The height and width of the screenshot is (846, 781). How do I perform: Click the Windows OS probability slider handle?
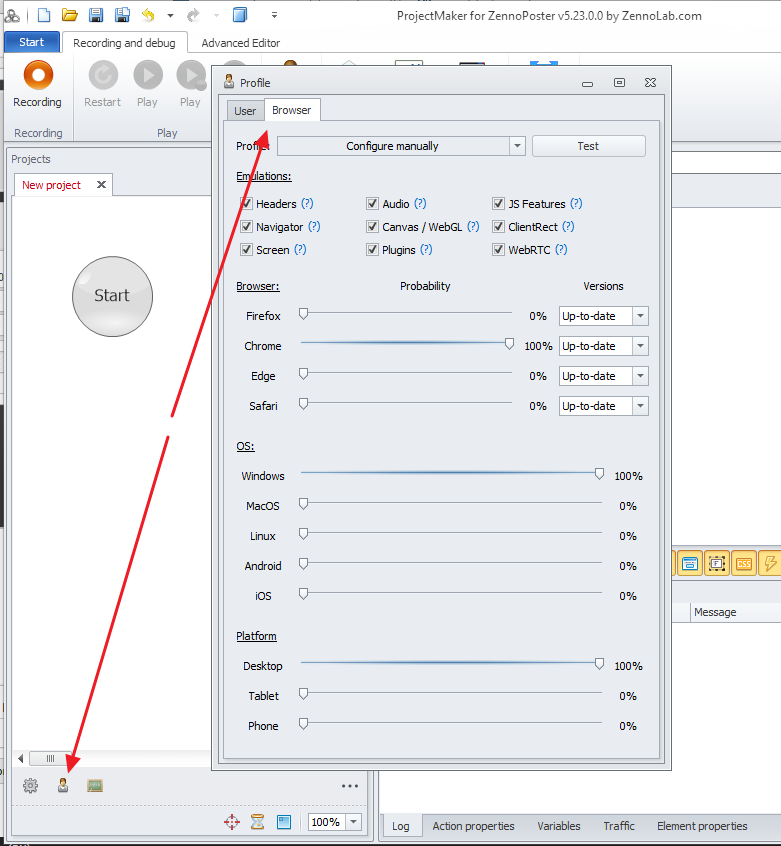pyautogui.click(x=599, y=474)
